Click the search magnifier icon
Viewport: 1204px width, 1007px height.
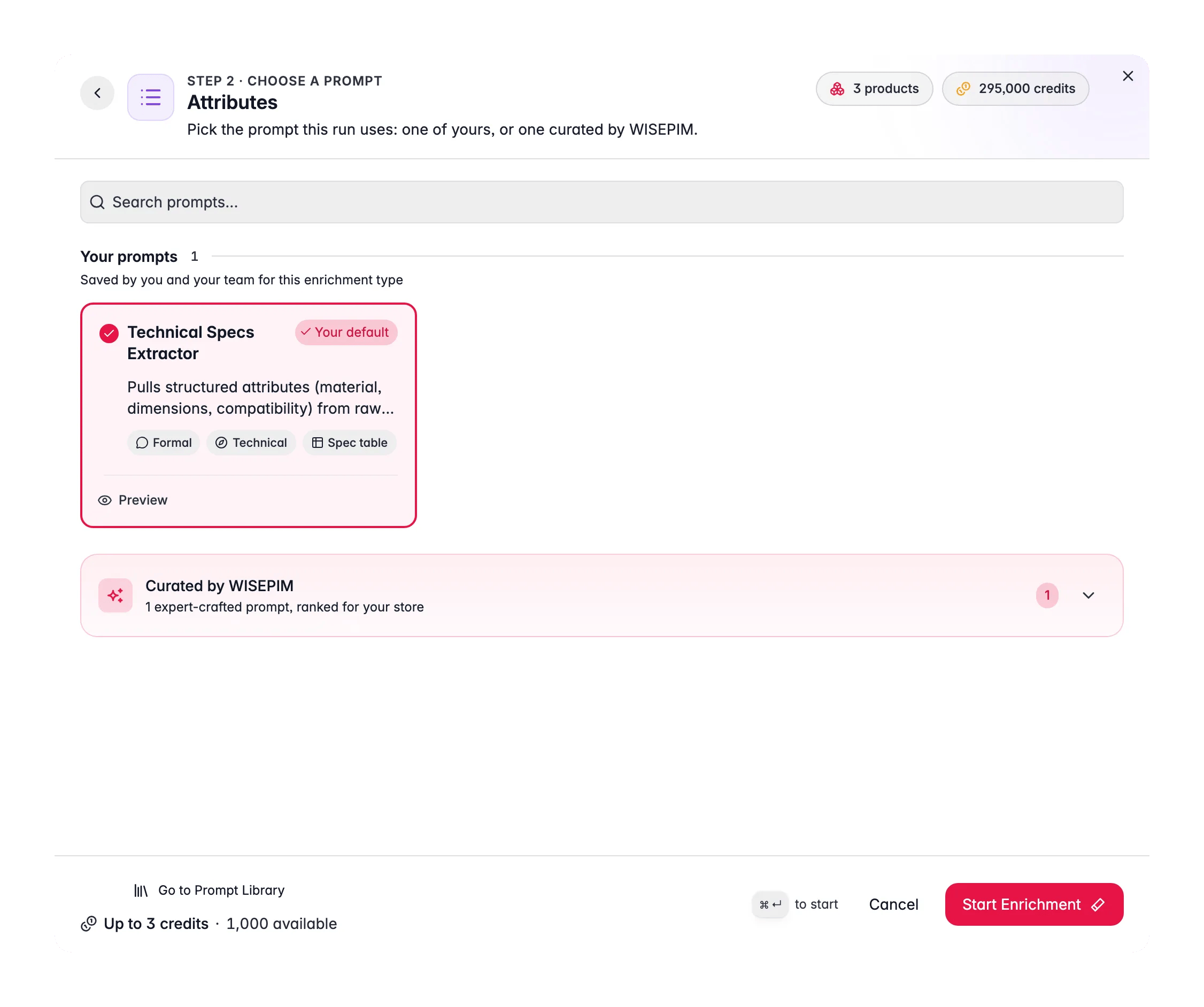pyautogui.click(x=97, y=203)
